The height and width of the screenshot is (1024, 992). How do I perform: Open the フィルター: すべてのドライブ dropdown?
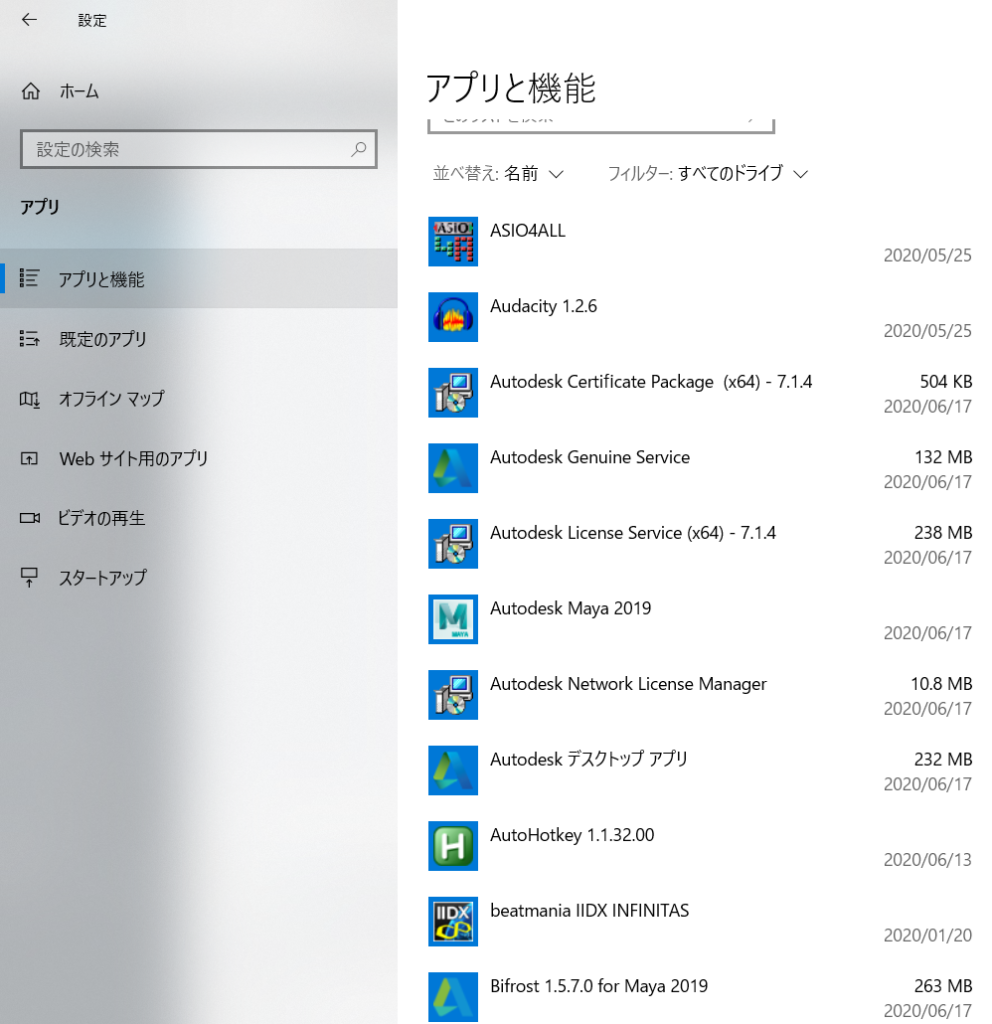coord(708,174)
